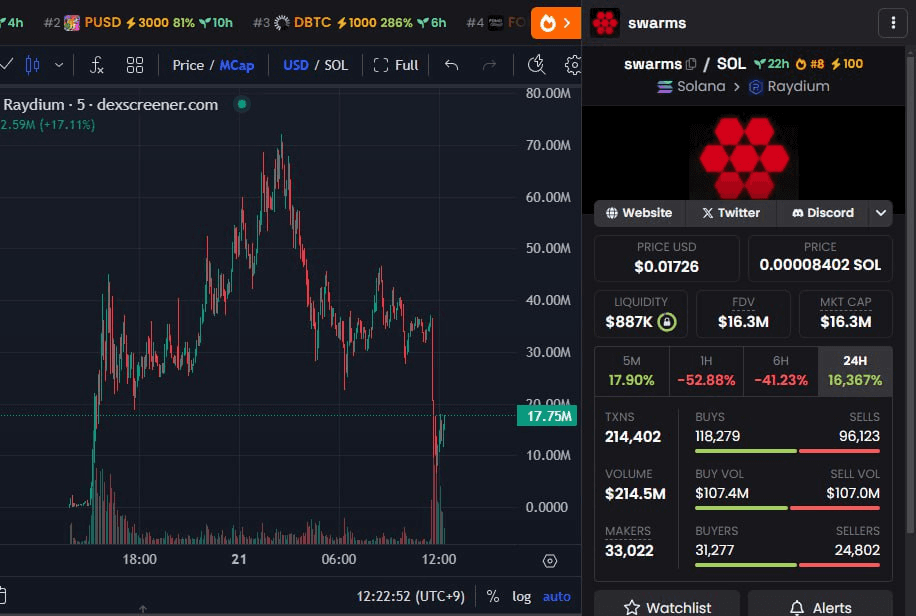
Task: Click the star icon on Watchlist
Action: (632, 608)
